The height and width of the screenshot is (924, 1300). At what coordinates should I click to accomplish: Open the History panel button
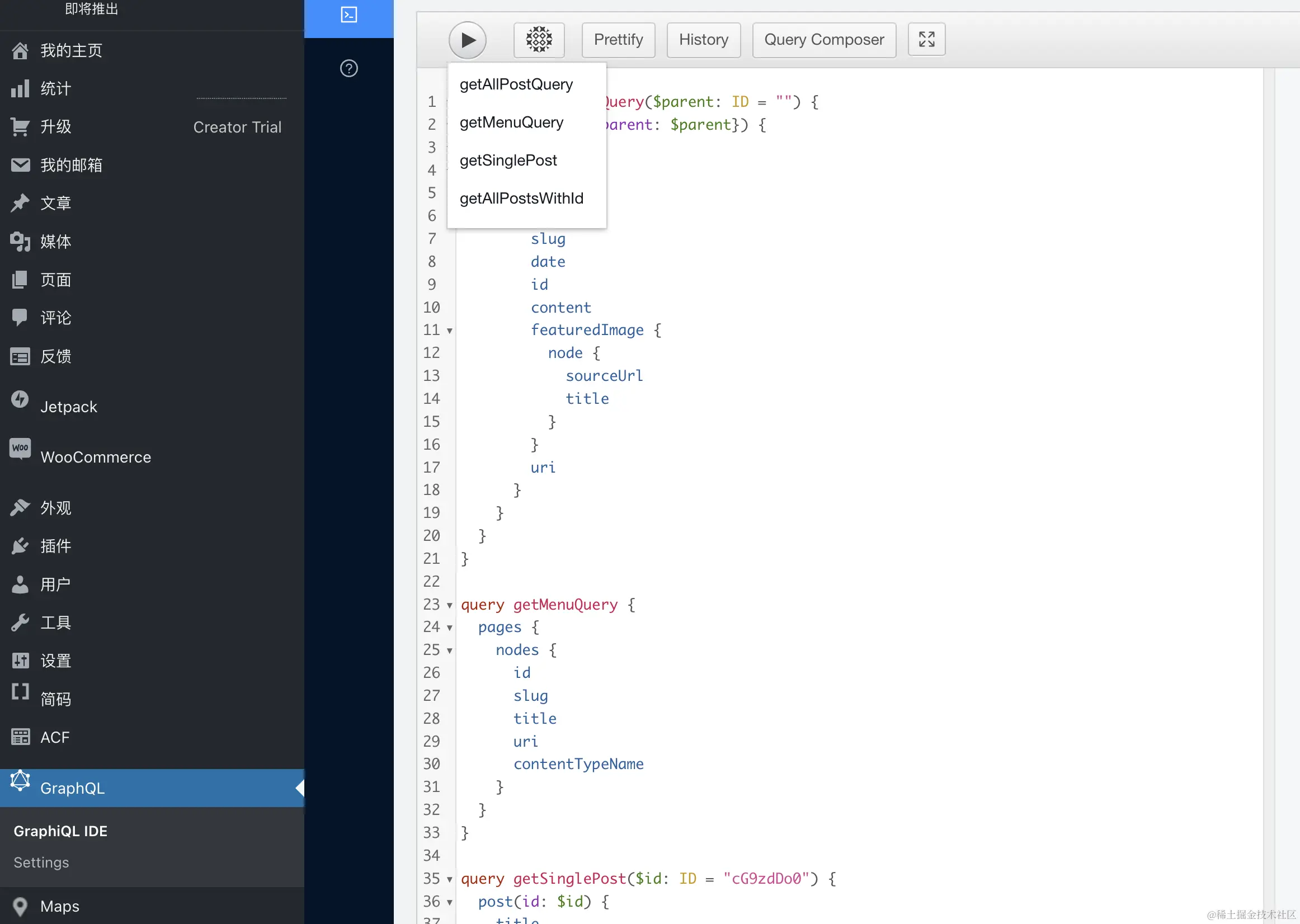tap(703, 40)
